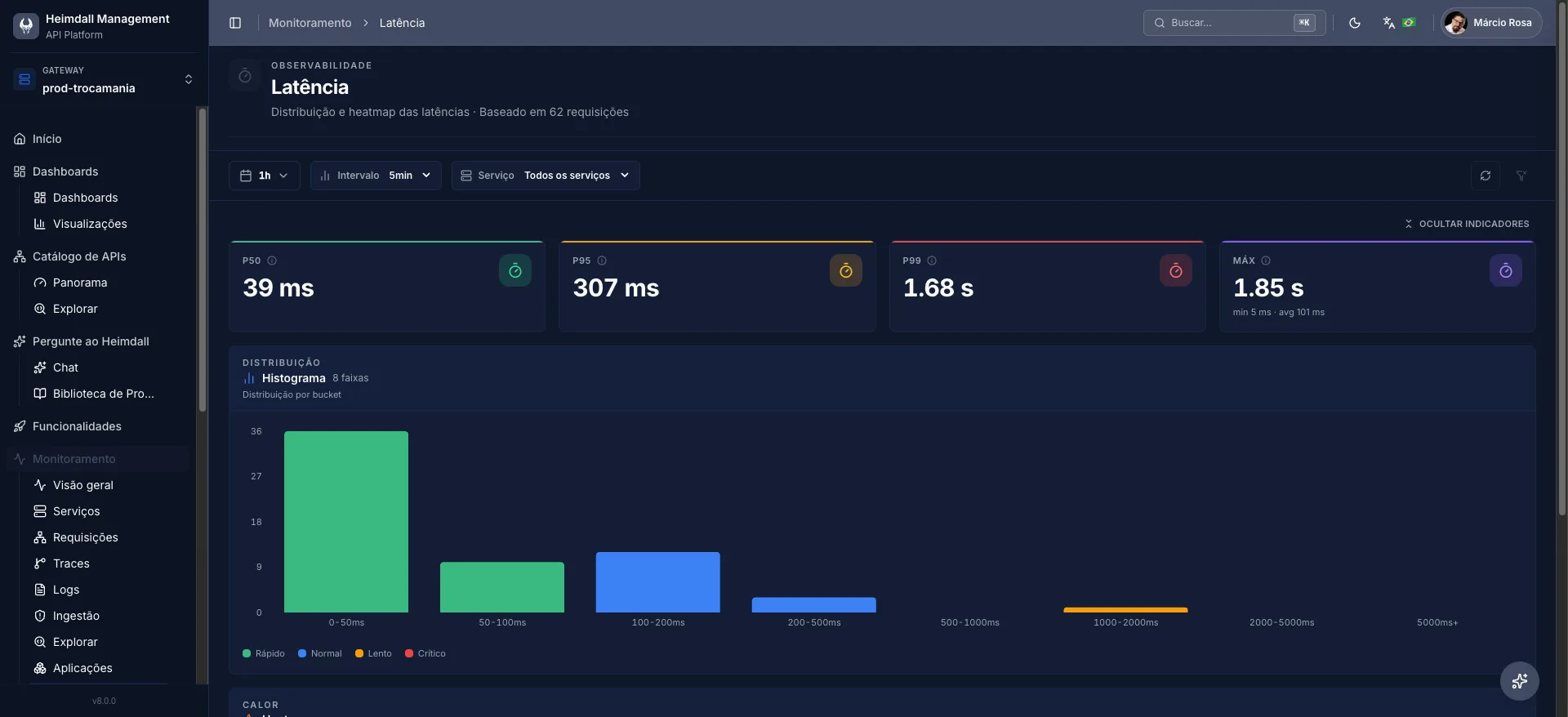This screenshot has height=717, width=1568.
Task: Switch to dark mode moon icon
Action: [1355, 23]
